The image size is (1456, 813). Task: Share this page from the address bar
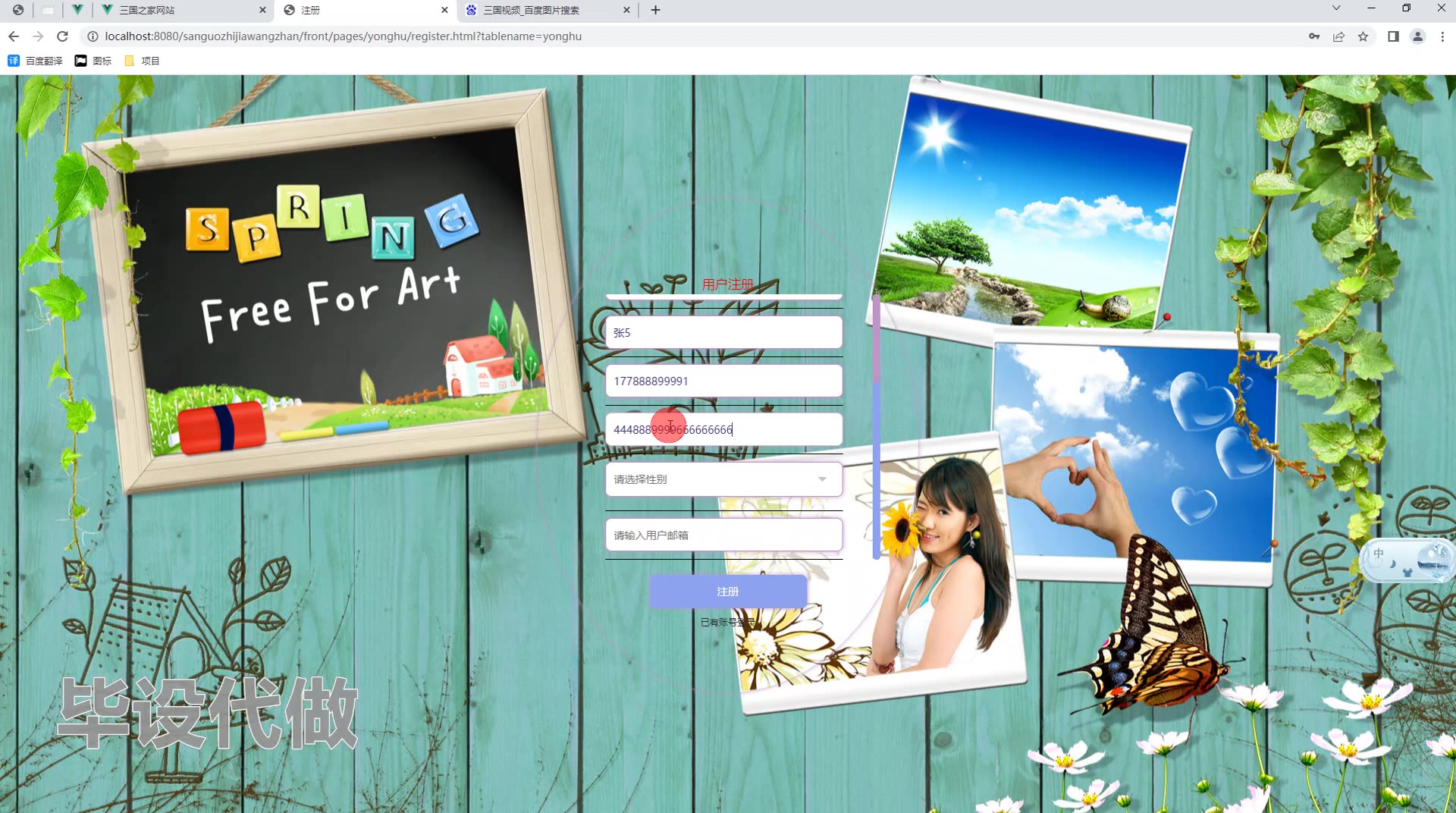(x=1338, y=36)
